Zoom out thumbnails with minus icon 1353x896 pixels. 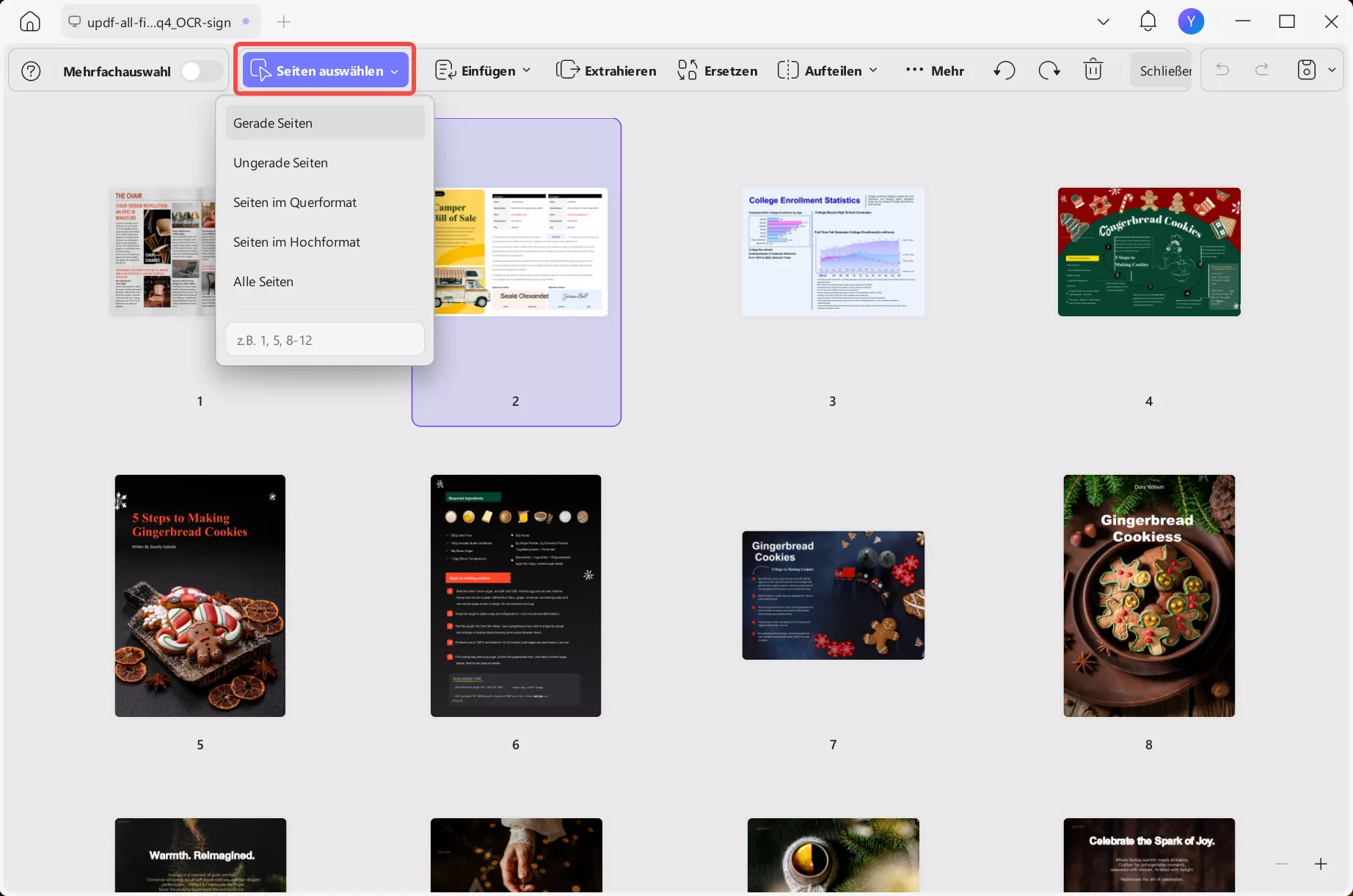click(x=1281, y=864)
